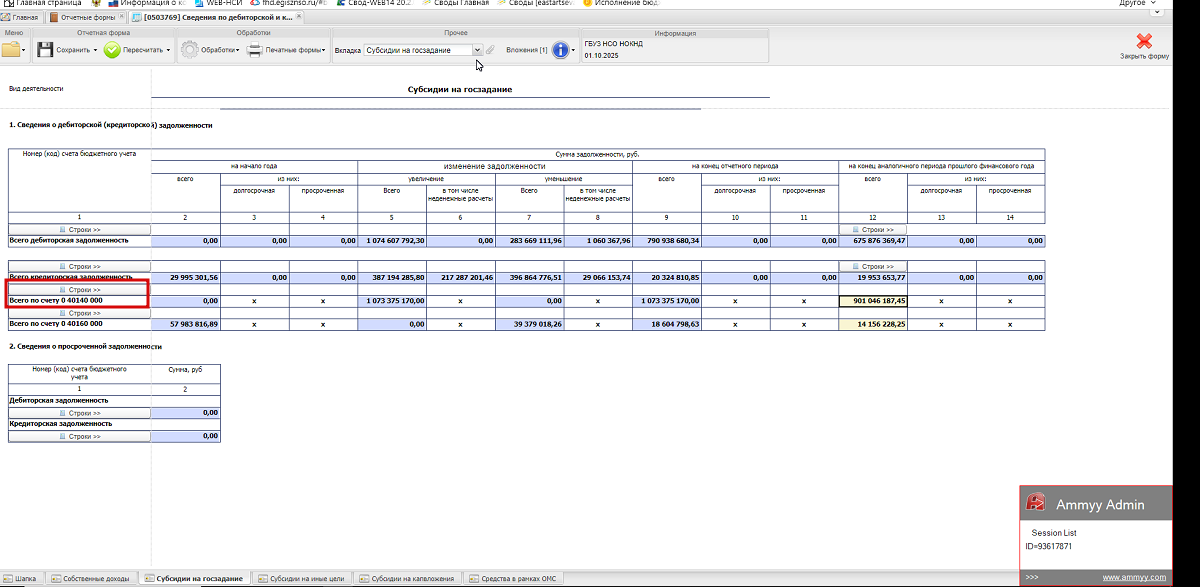Select cell 1 073 375 170,00 in column 5
Viewport: 1200px width, 587px height.
click(392, 300)
